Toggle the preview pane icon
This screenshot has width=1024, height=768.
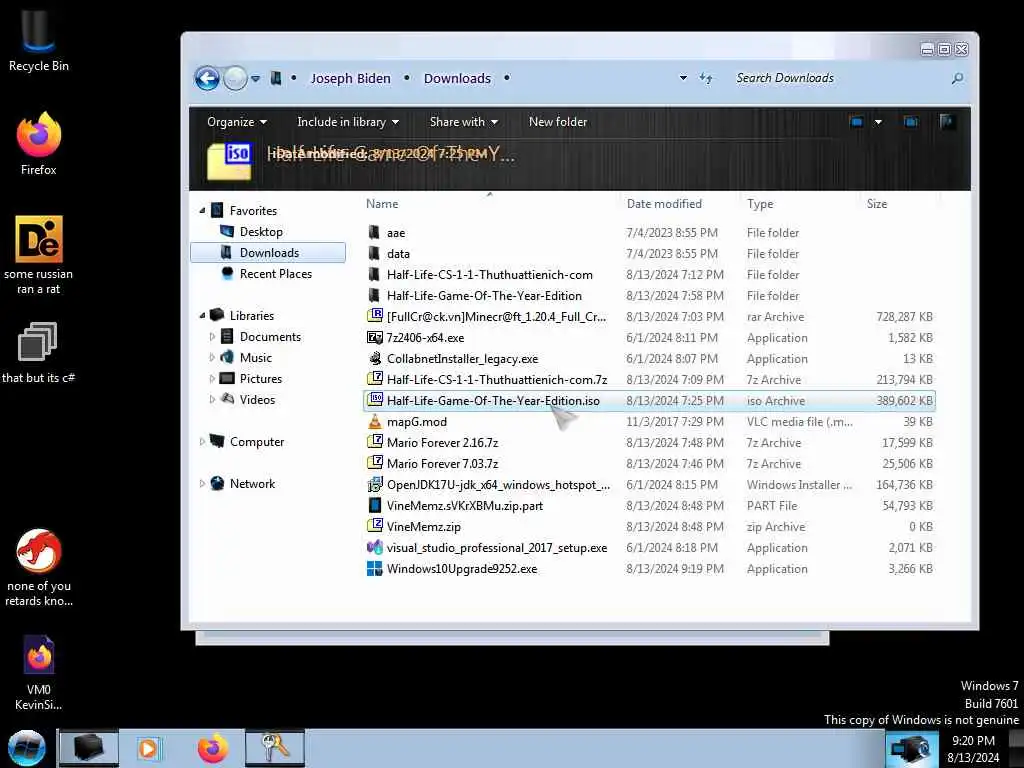pos(910,122)
